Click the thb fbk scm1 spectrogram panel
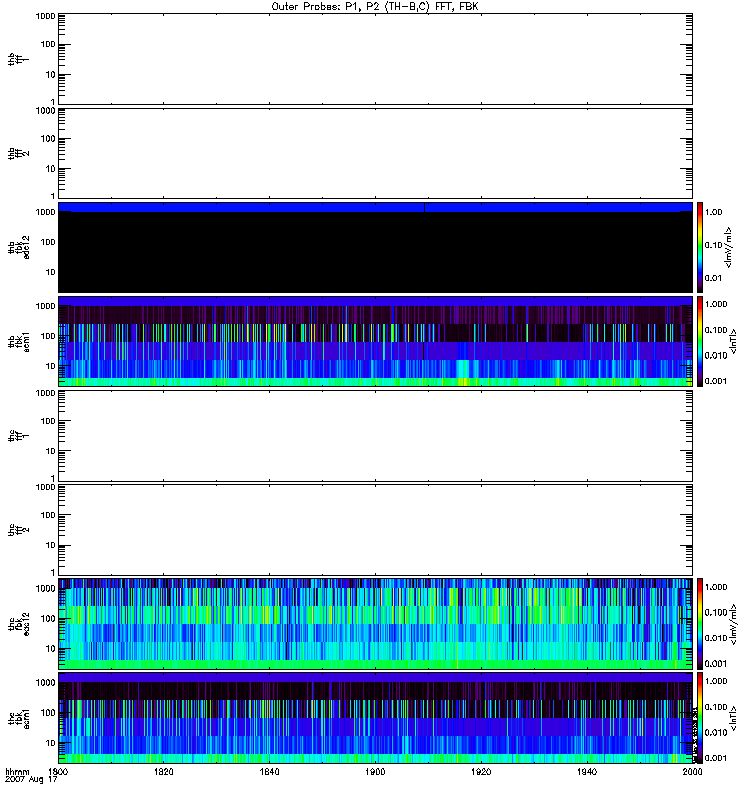The width and height of the screenshot is (750, 800). (375, 341)
